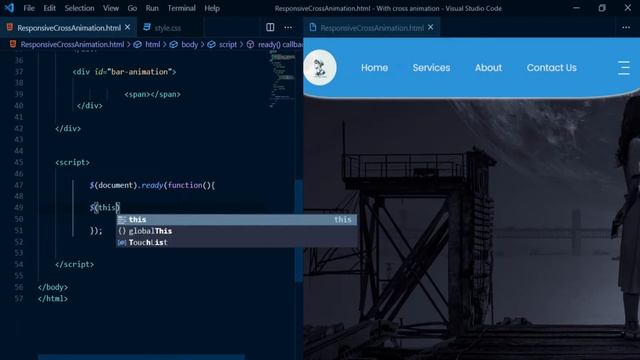Restore down the VS Code window
640x360 pixels.
(602, 8)
